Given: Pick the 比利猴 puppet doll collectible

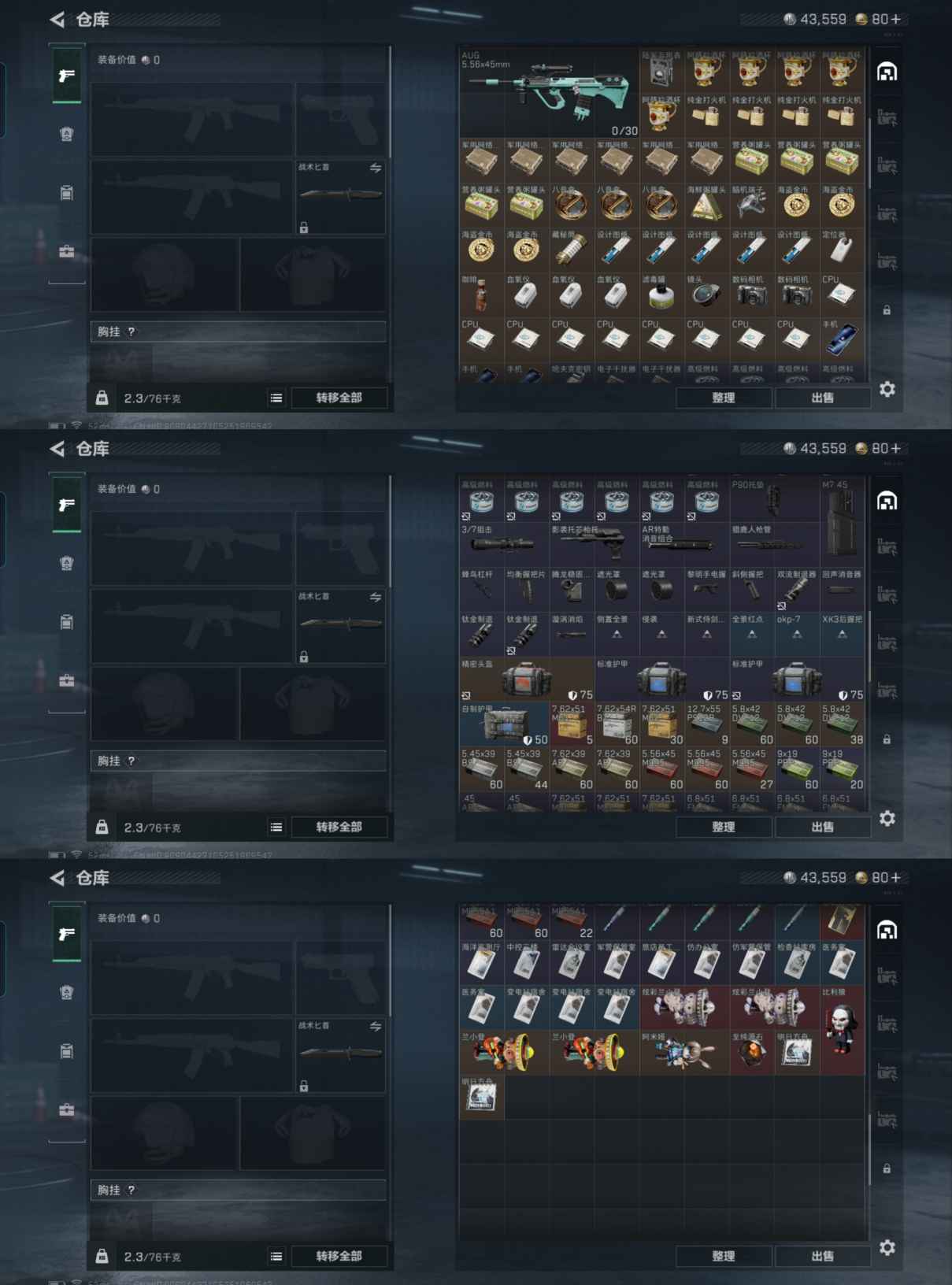Looking at the screenshot, I should click(842, 1030).
